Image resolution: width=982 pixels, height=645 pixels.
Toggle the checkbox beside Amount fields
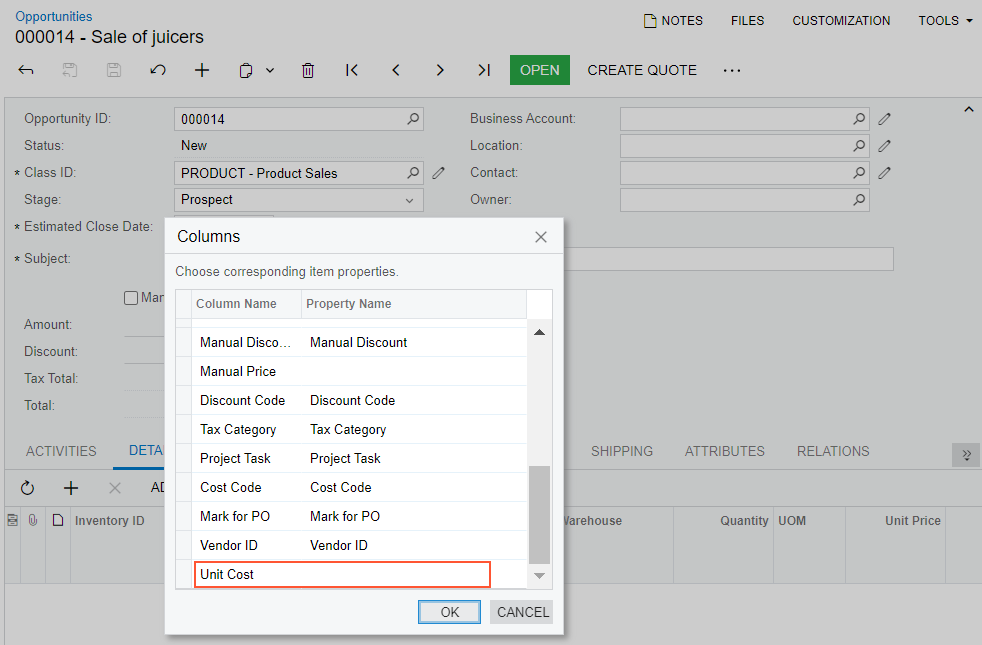pyautogui.click(x=131, y=298)
